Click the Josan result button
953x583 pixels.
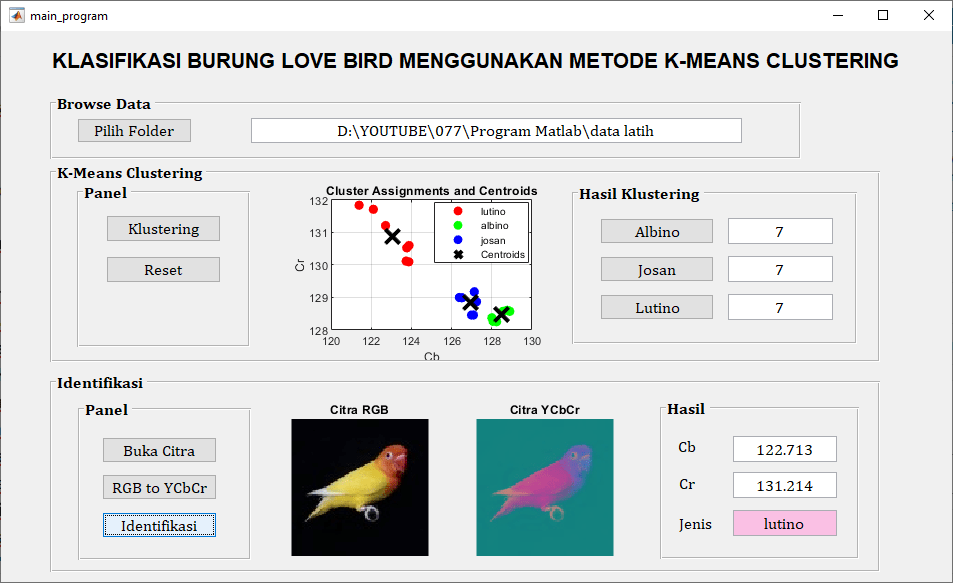[656, 268]
